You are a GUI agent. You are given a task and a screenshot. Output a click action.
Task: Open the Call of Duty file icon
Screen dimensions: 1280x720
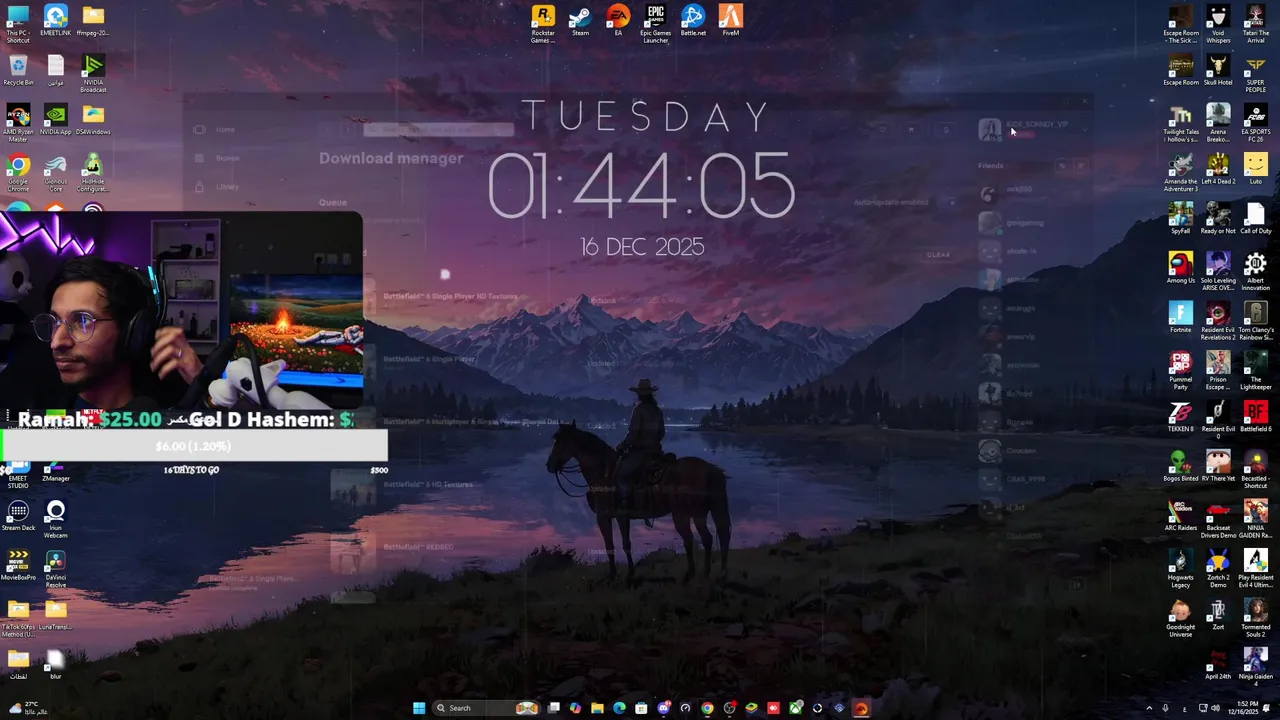(1255, 219)
